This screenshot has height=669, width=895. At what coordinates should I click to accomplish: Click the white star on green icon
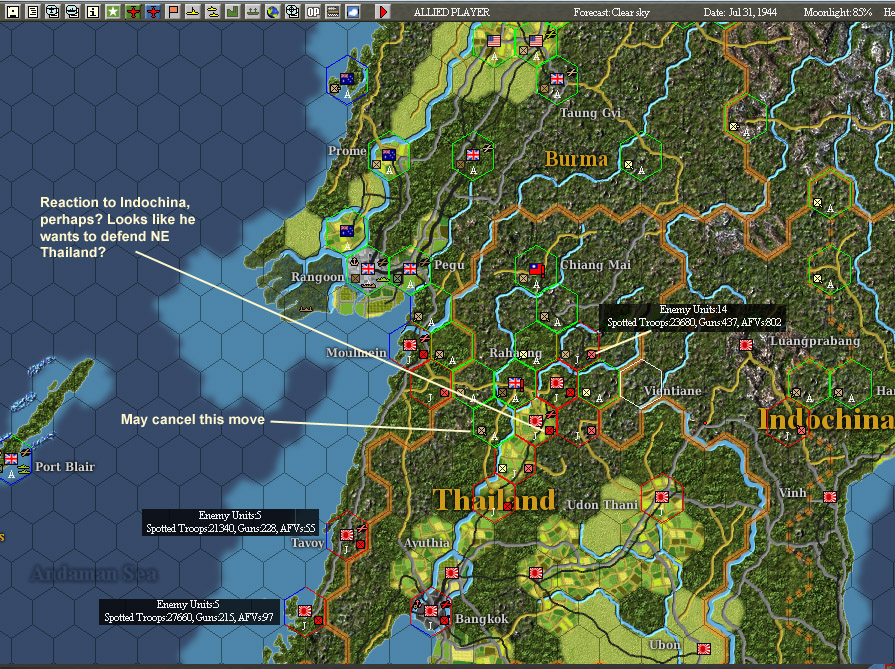112,11
